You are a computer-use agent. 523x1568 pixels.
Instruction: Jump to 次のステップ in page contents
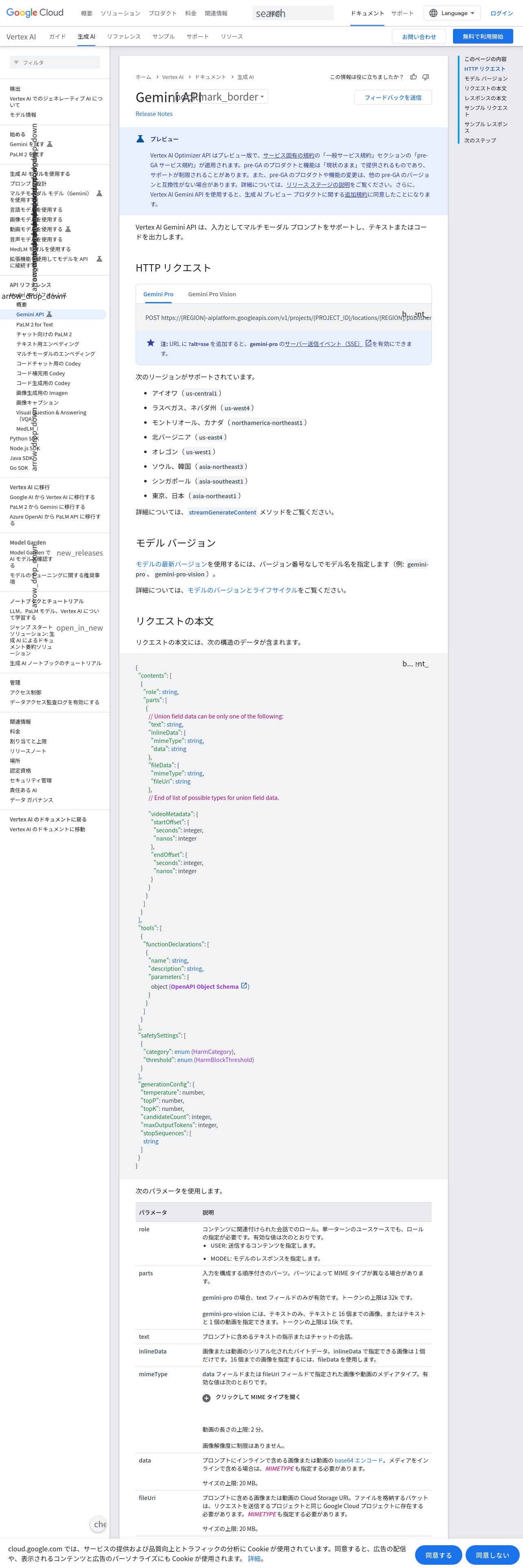pos(480,140)
